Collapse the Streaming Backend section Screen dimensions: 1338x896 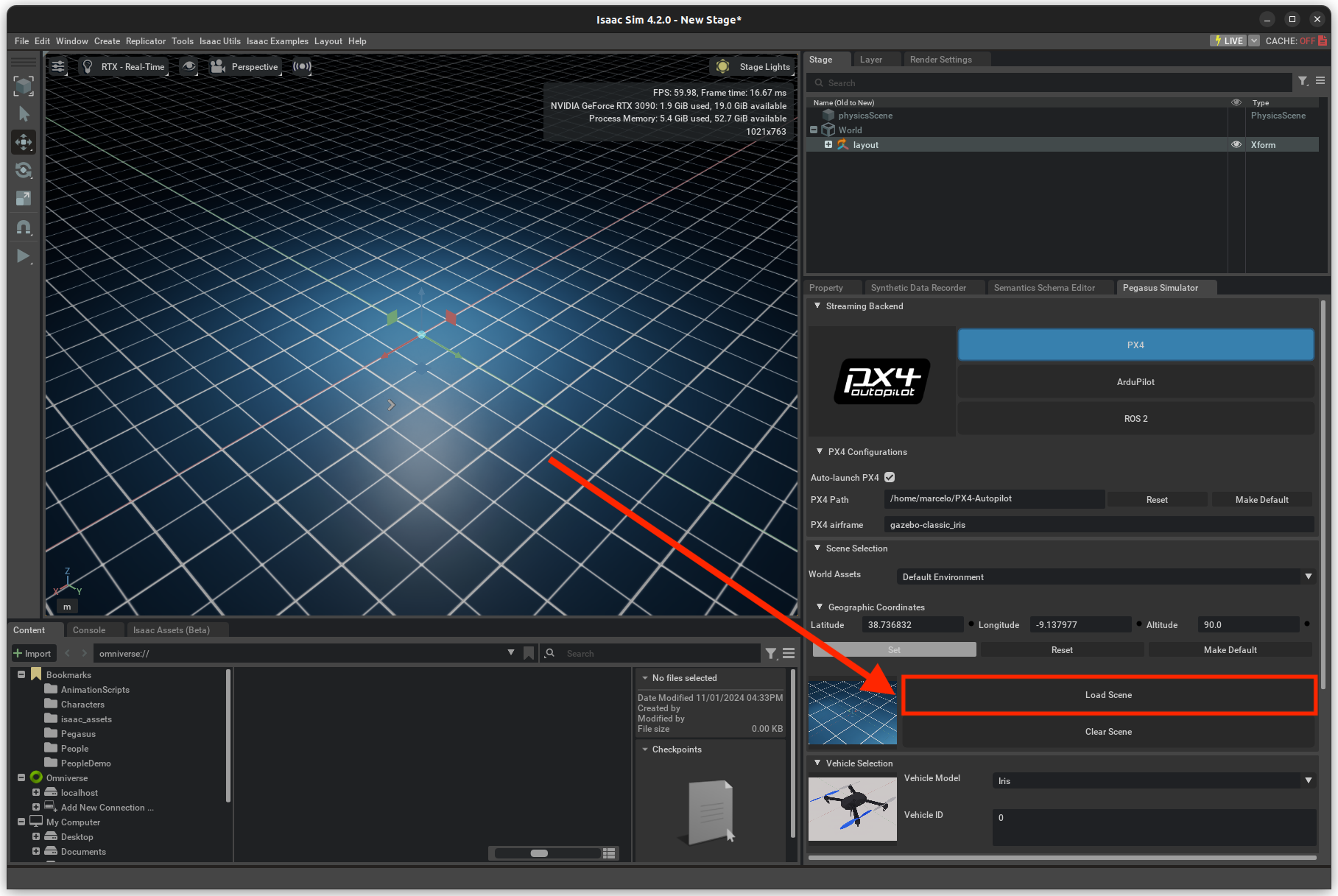[817, 306]
